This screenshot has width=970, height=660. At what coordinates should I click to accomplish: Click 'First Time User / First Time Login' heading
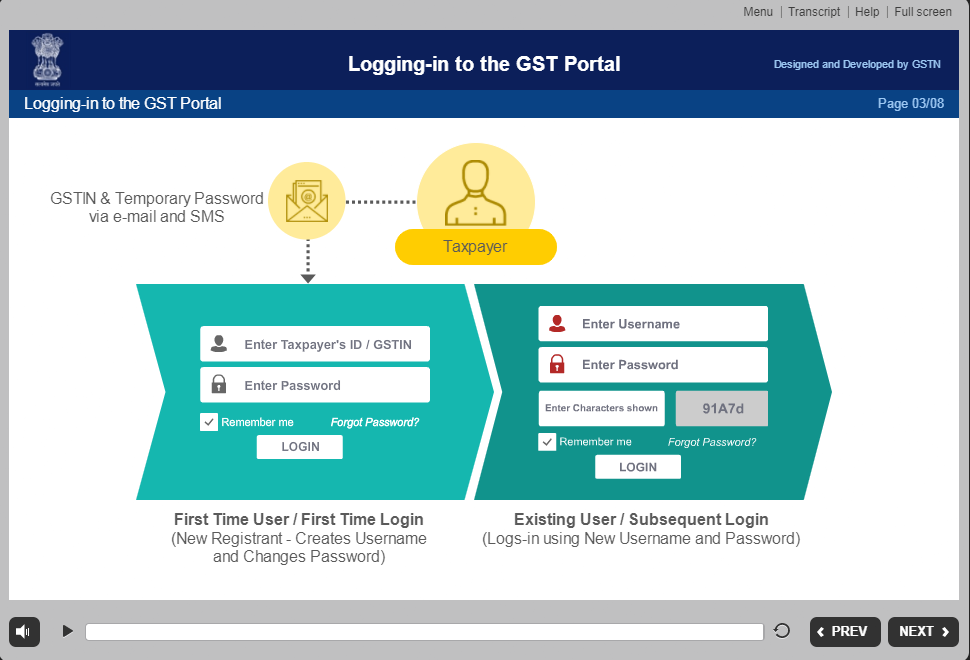pyautogui.click(x=299, y=519)
